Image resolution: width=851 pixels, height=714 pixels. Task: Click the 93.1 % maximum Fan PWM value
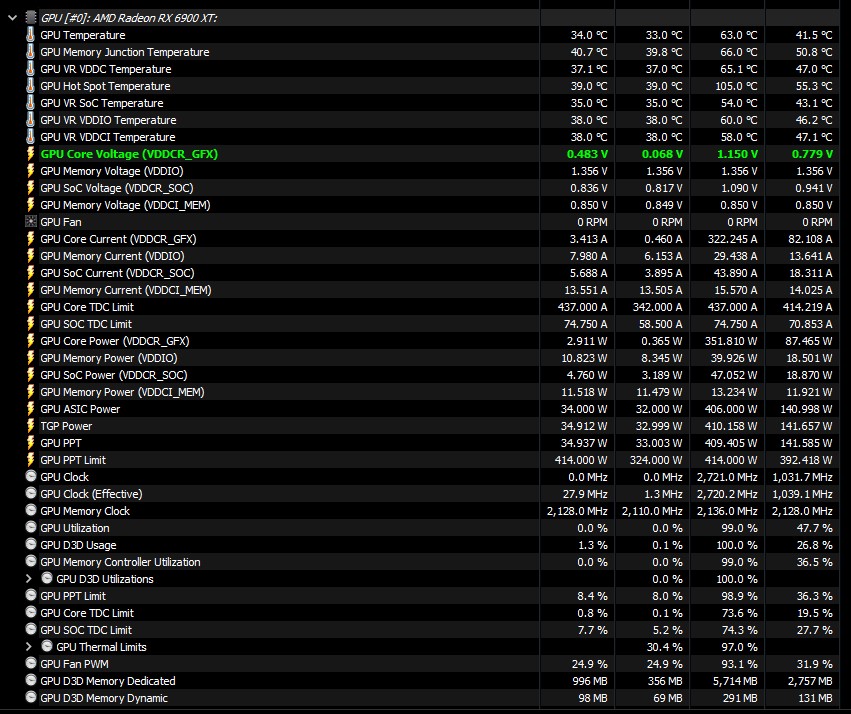(x=740, y=664)
